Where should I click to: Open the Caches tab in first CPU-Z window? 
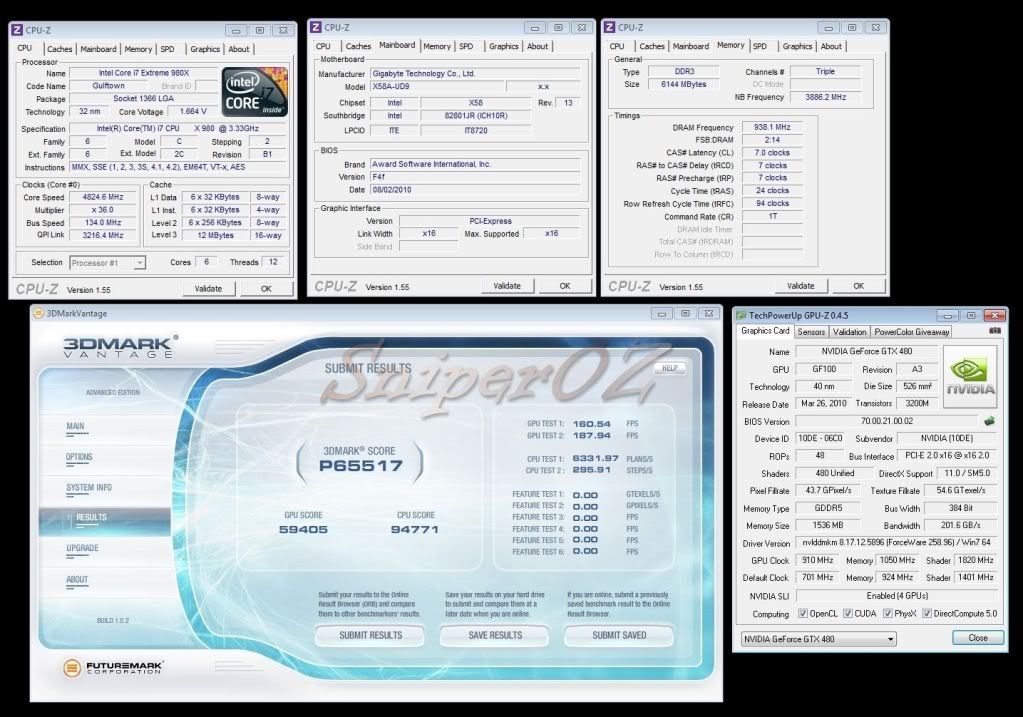[60, 48]
